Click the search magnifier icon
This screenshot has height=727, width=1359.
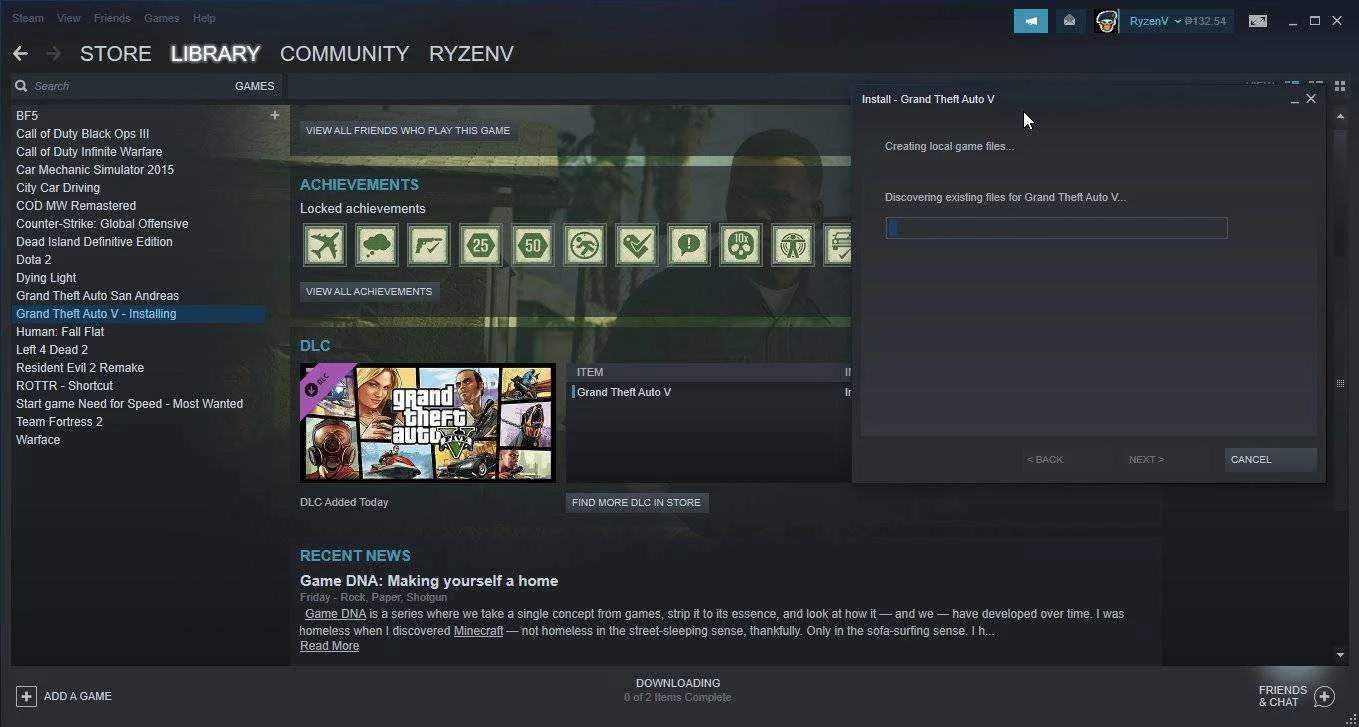pyautogui.click(x=21, y=86)
